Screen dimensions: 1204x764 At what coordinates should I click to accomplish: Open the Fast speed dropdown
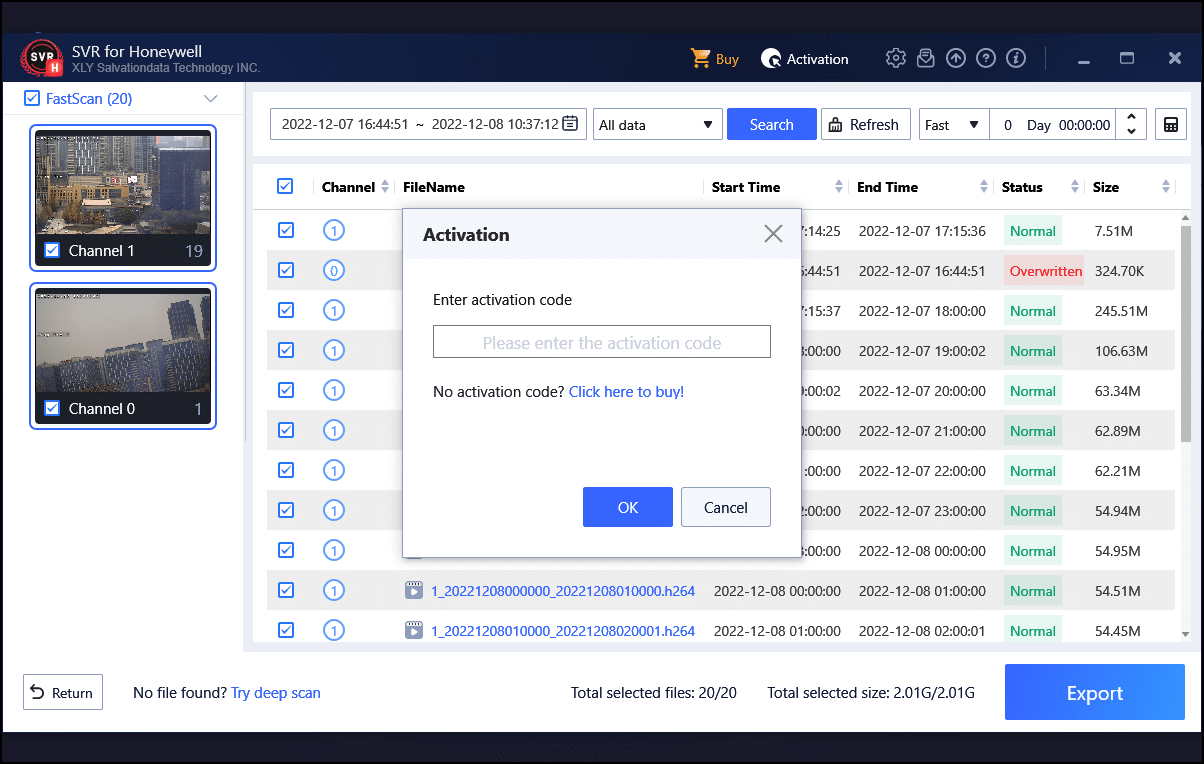coord(953,125)
